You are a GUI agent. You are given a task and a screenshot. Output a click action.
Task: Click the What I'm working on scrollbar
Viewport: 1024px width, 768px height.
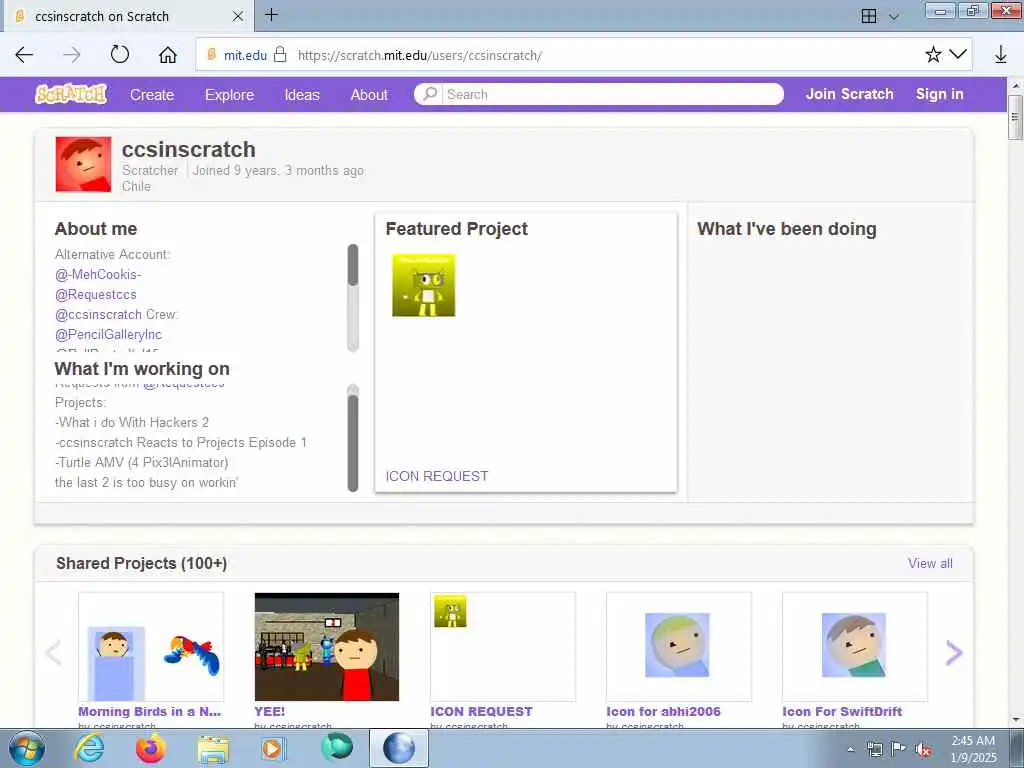pyautogui.click(x=353, y=443)
